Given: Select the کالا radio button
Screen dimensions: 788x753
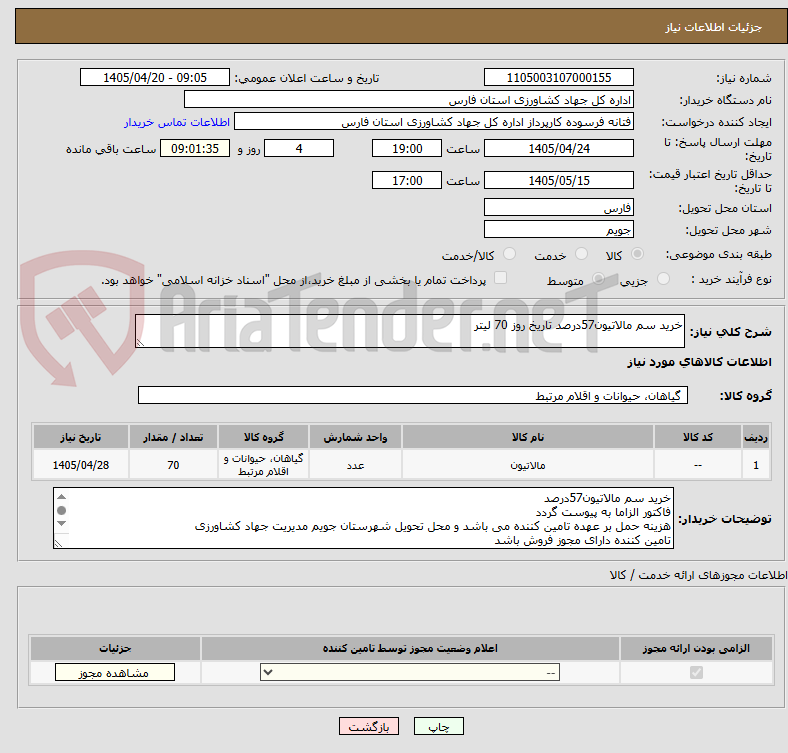Looking at the screenshot, I should (637, 254).
